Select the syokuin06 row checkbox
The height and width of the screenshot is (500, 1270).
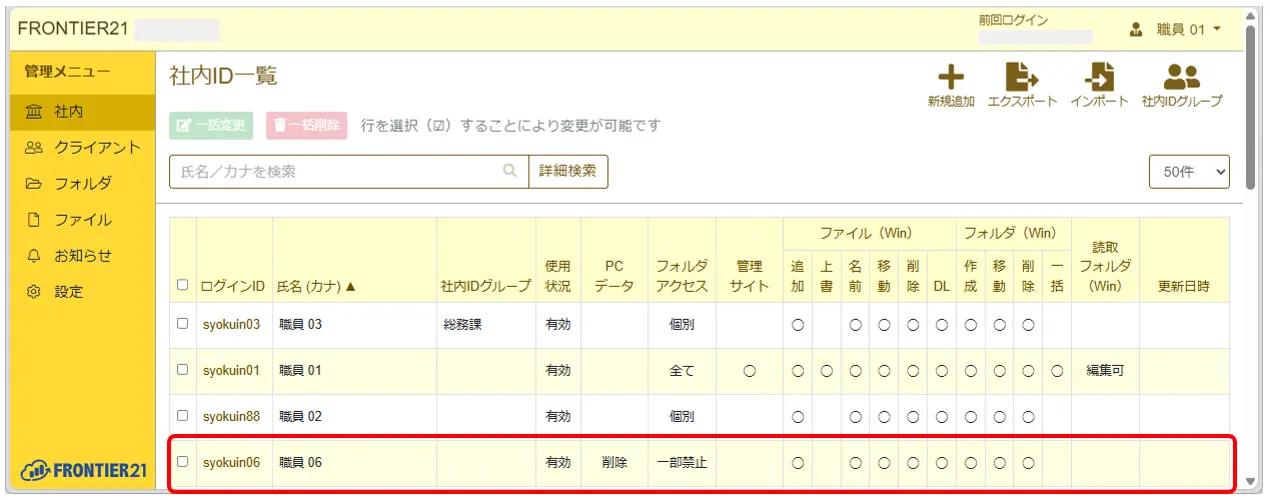182,462
